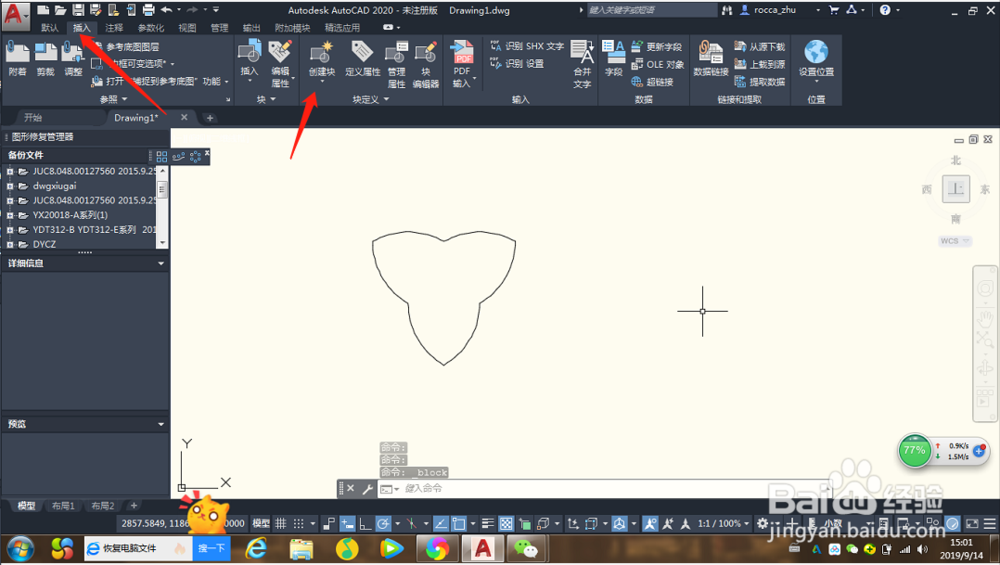Click the Undo arrow icon
This screenshot has height=565, width=1000.
tap(166, 10)
